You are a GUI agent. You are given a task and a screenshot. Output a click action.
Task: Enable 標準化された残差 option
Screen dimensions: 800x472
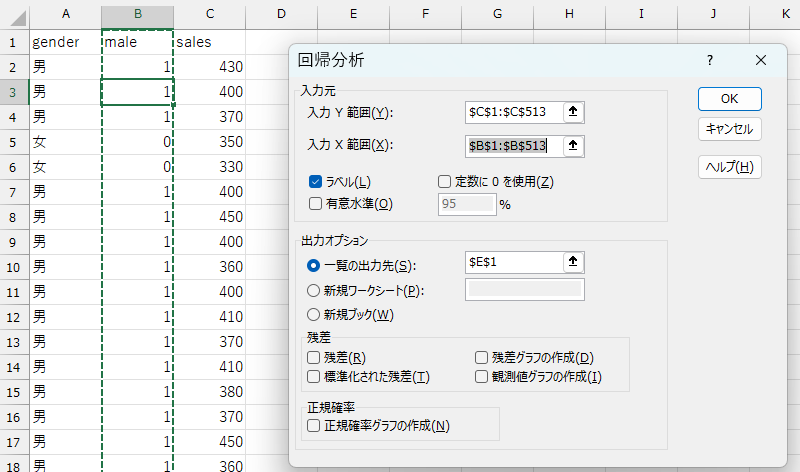pyautogui.click(x=315, y=377)
